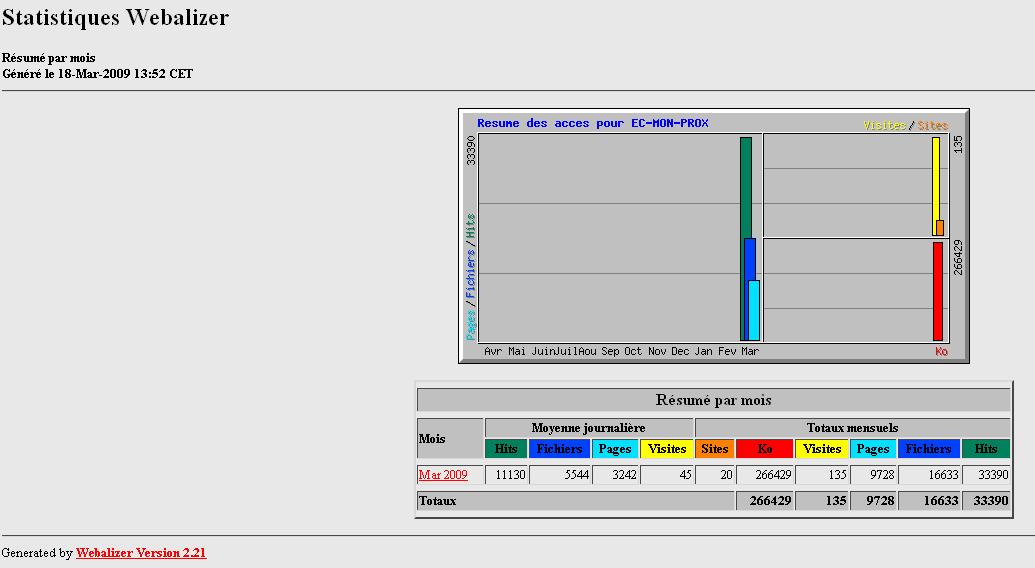Click the red Ko bar in the chart
This screenshot has width=1035, height=568.
click(x=938, y=291)
